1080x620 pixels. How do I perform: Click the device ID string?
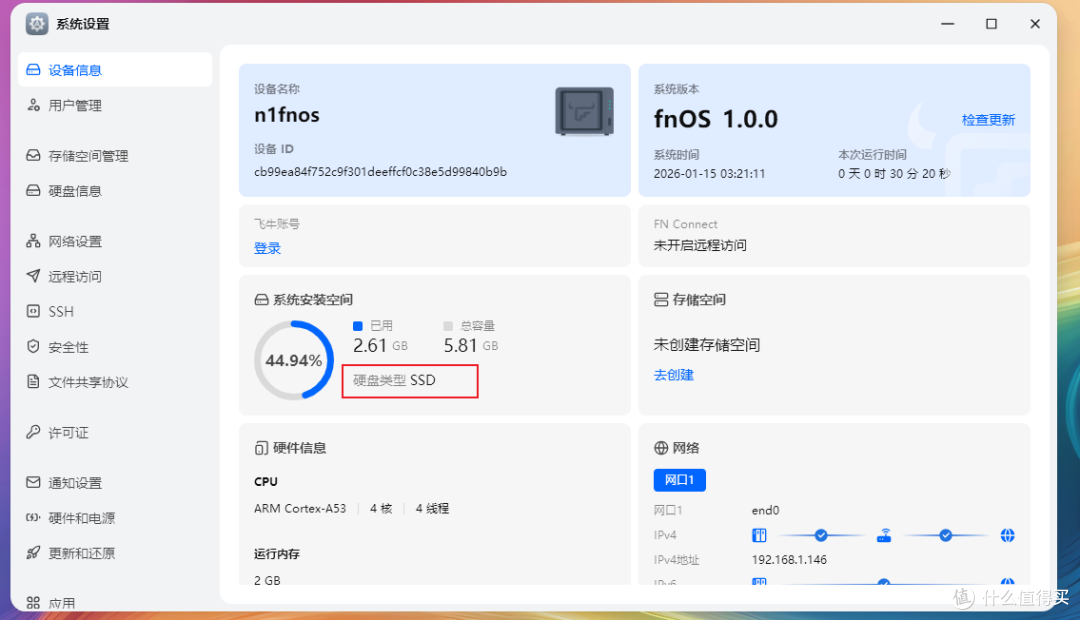pyautogui.click(x=380, y=172)
